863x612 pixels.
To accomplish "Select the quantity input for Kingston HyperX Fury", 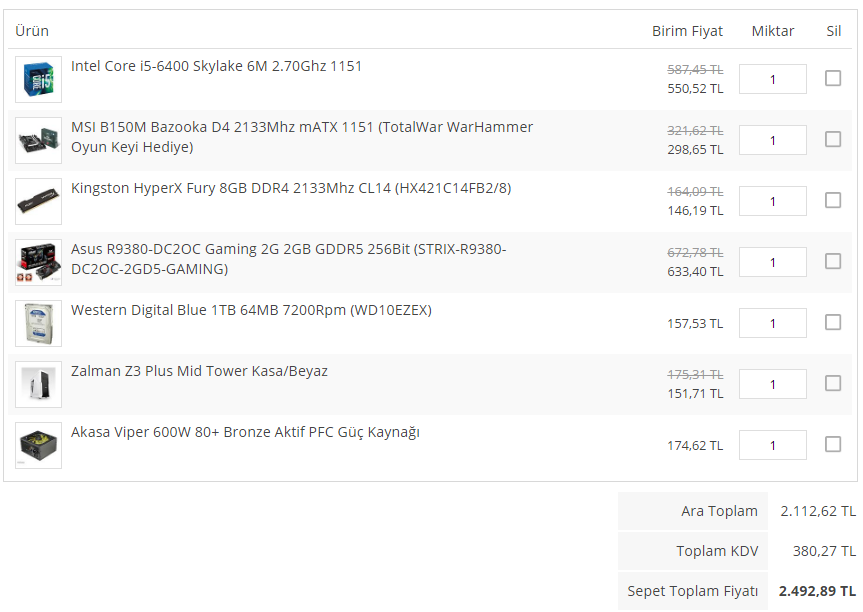I will [x=773, y=201].
